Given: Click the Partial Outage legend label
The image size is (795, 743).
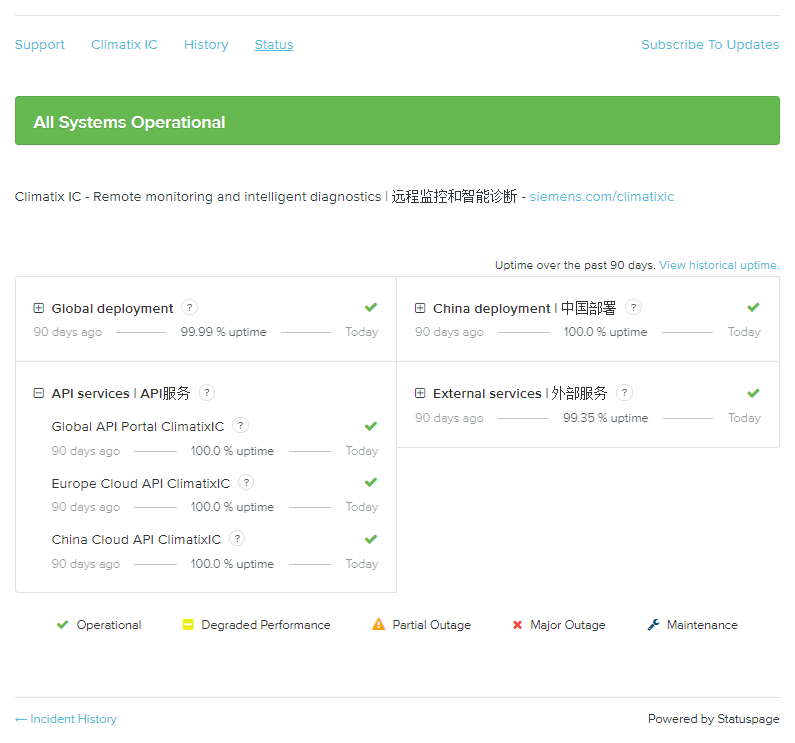Looking at the screenshot, I should (x=431, y=625).
